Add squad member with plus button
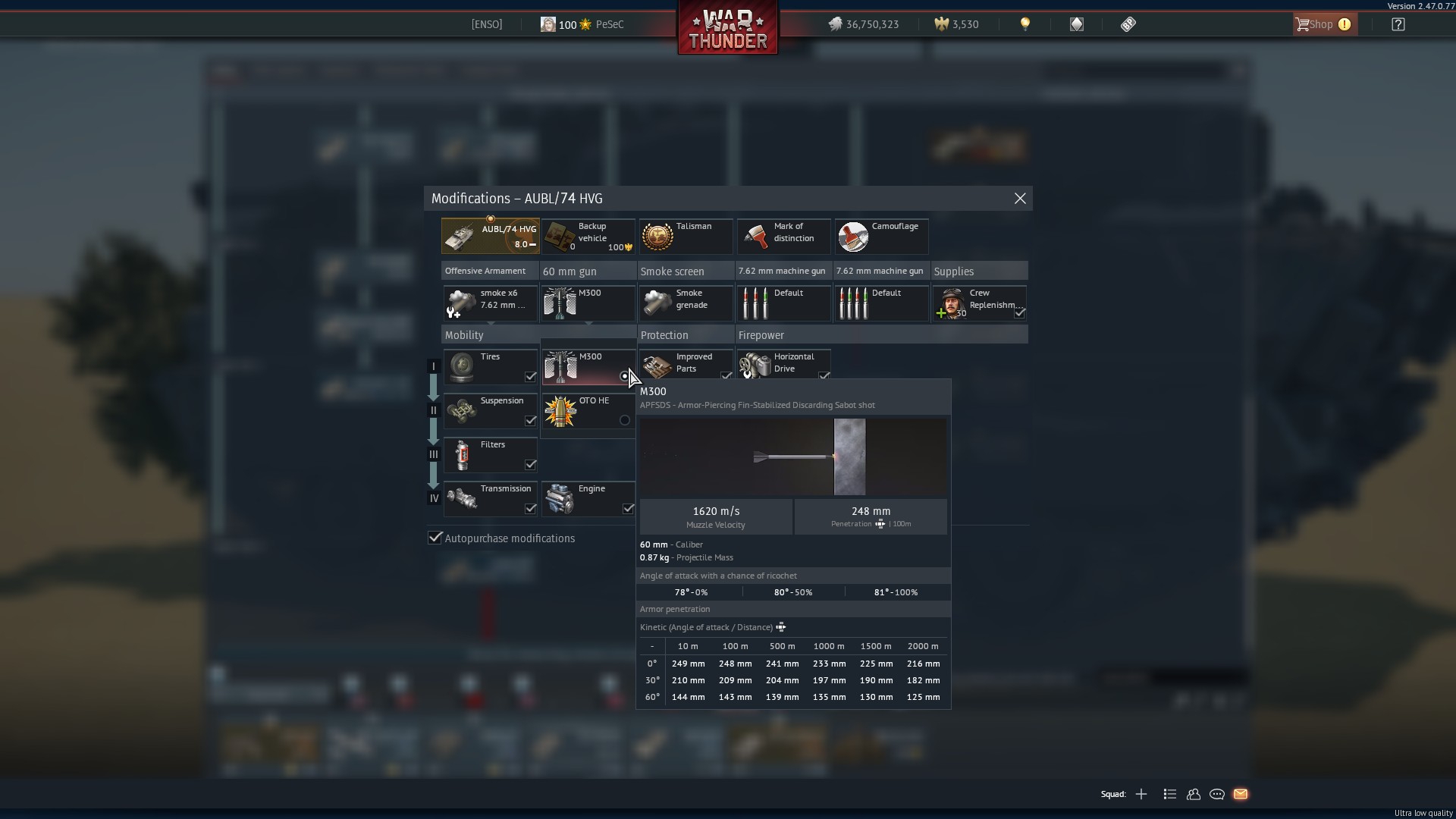 tap(1141, 794)
